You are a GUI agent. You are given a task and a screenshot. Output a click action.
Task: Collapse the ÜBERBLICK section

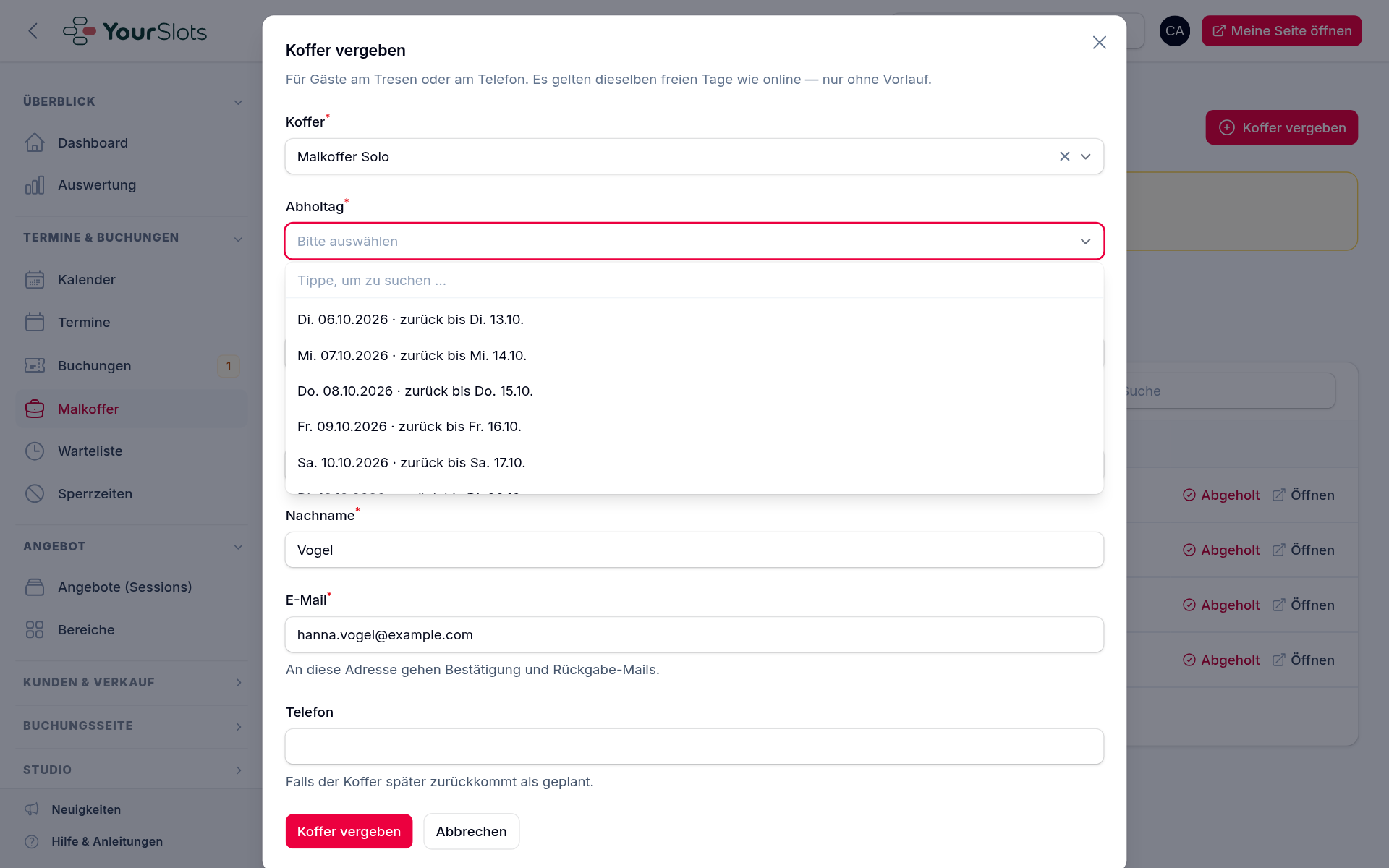[x=238, y=102]
